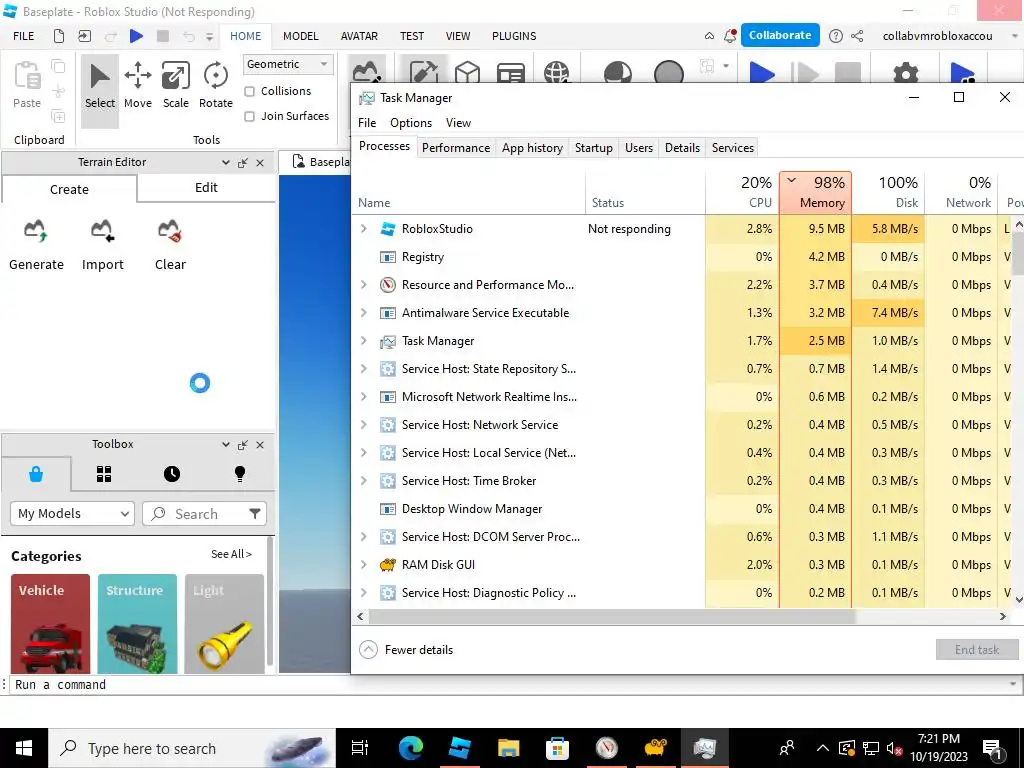Expand the RobloxStudio process row
Image resolution: width=1024 pixels, height=768 pixels.
tap(364, 229)
